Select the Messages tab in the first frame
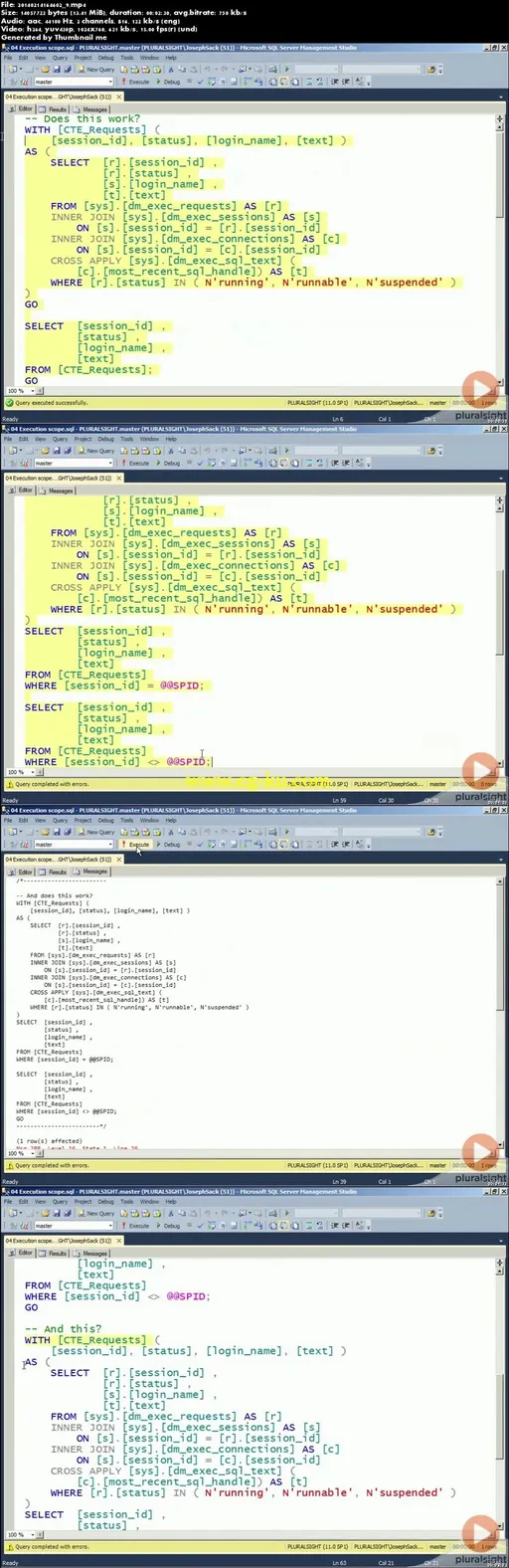The image size is (509, 1568). point(91,108)
